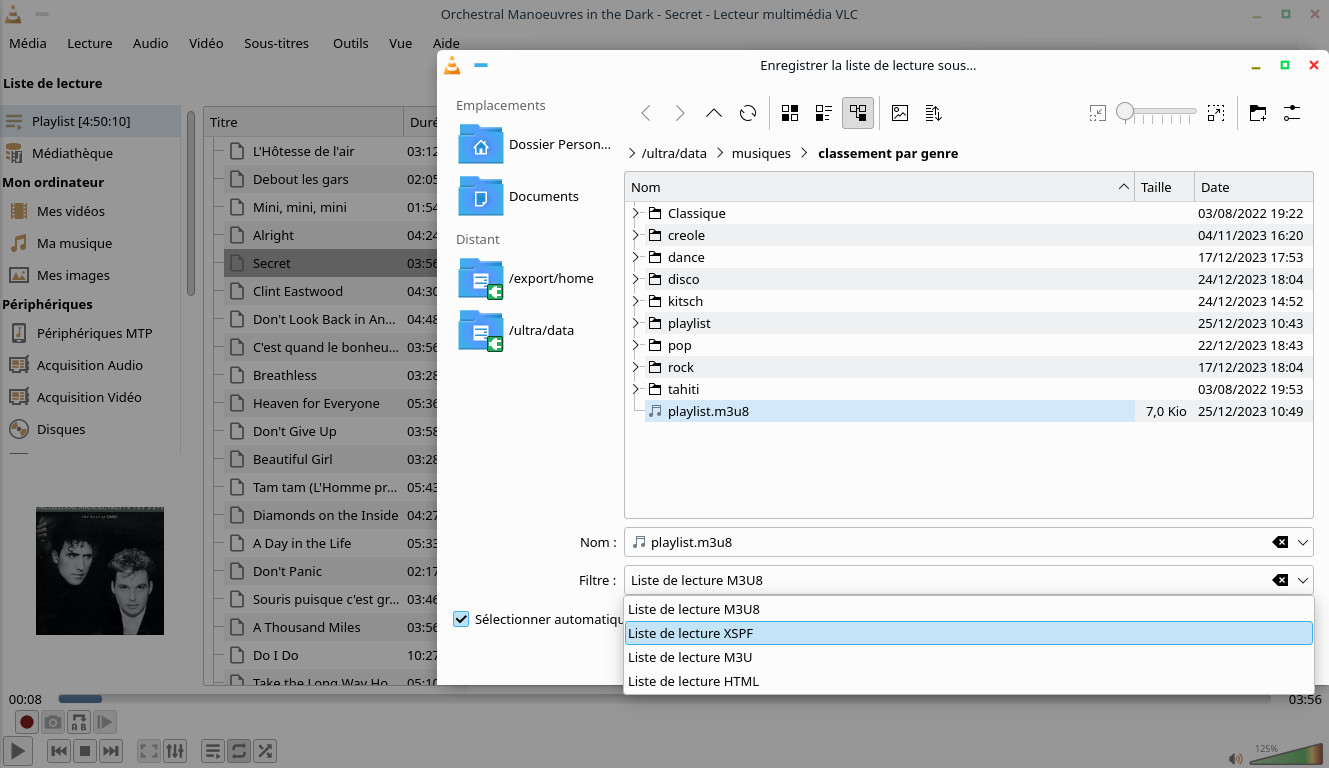Viewport: 1329px width, 768px height.
Task: Expand the kitsch folder
Action: coord(635,301)
